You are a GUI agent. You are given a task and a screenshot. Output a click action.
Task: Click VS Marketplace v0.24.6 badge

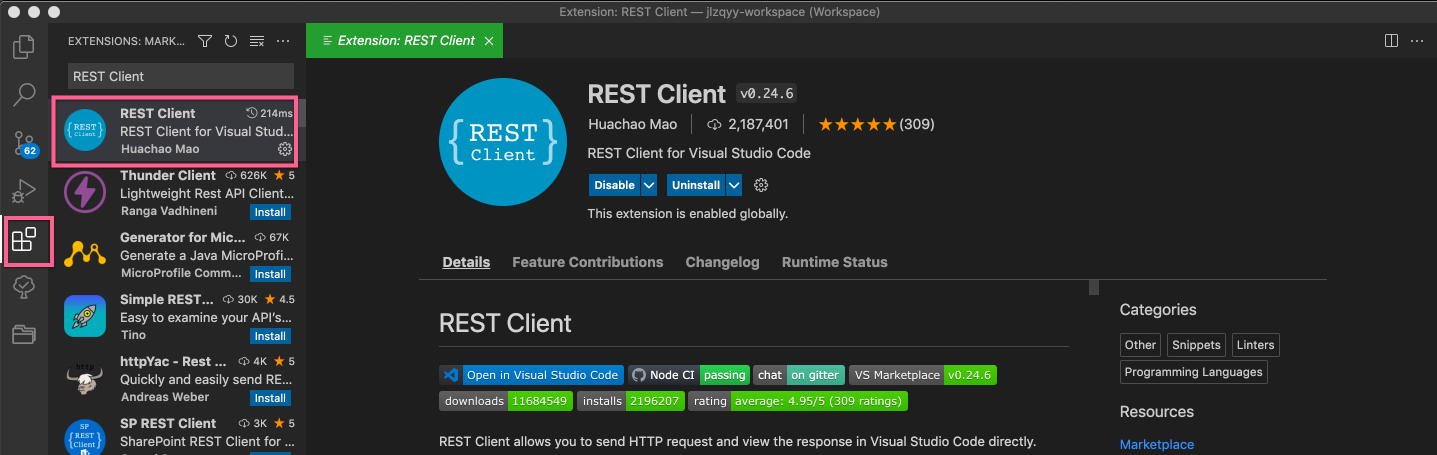922,375
